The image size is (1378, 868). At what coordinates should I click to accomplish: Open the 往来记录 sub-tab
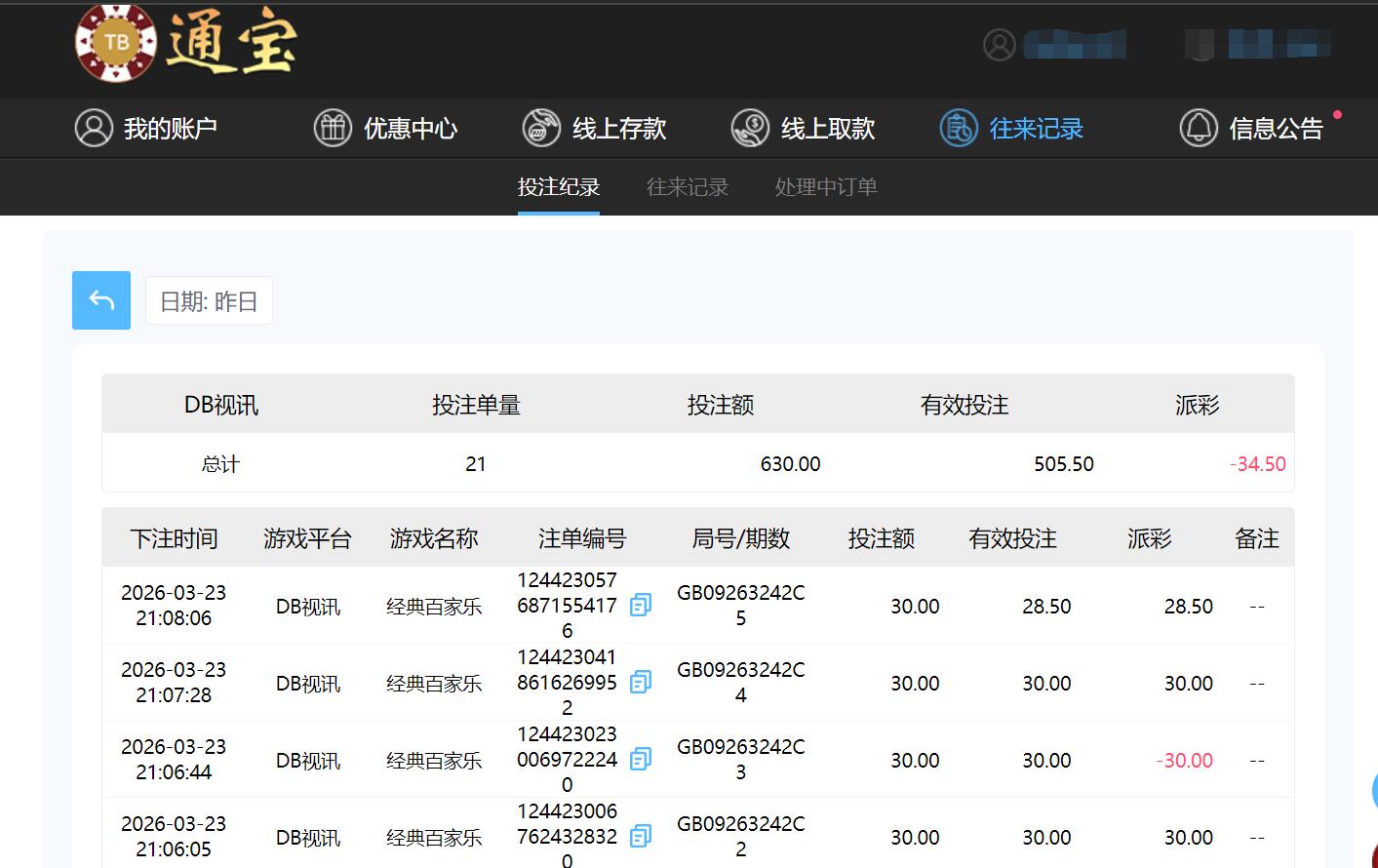[x=688, y=186]
